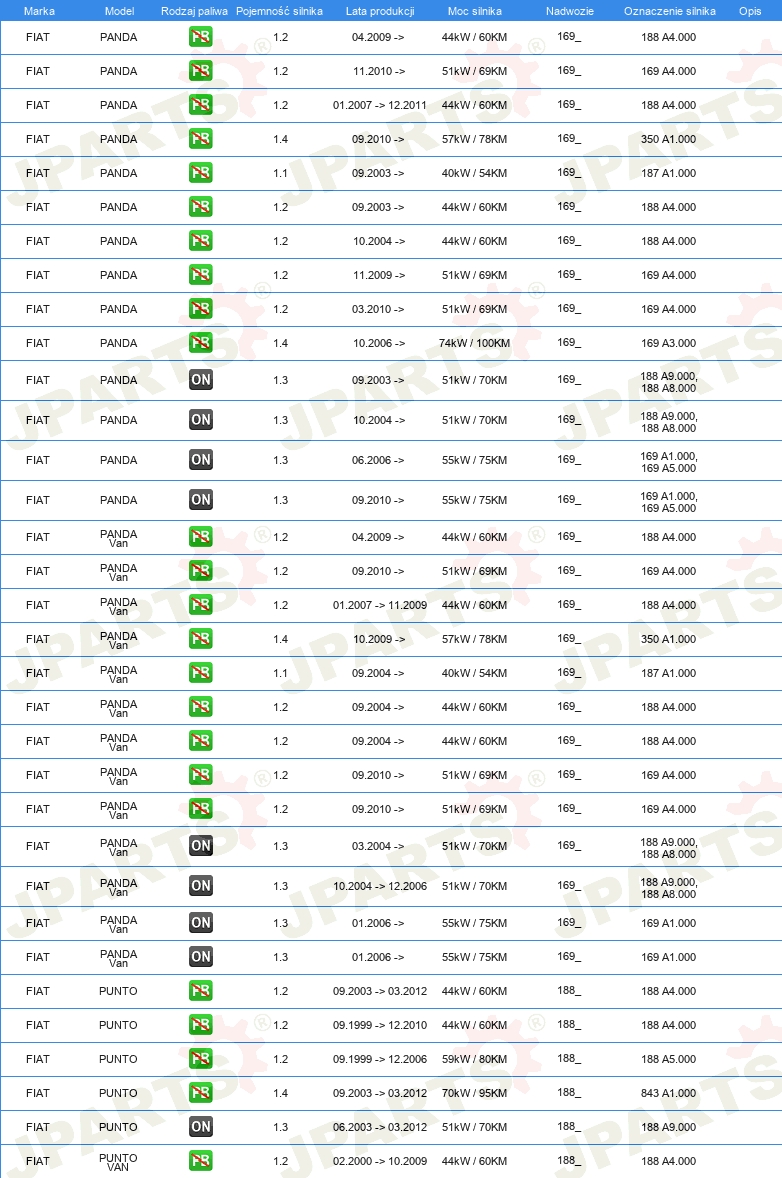Click petrol icon in PANDA 03.2010 row
This screenshot has width=782, height=1178.
coord(201,309)
